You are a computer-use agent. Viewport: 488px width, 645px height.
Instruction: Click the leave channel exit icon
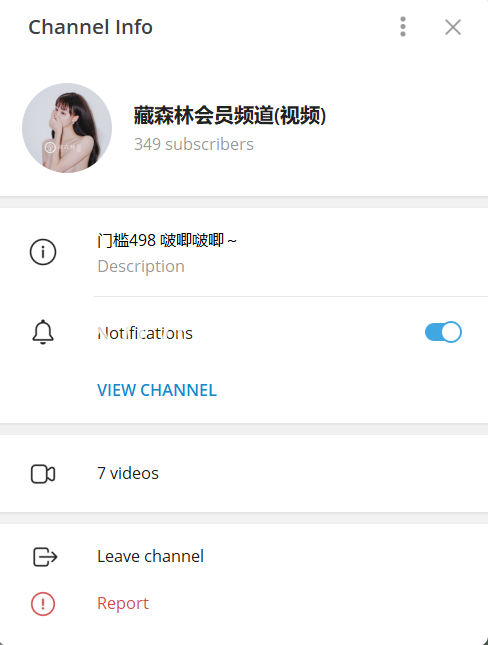tap(44, 557)
